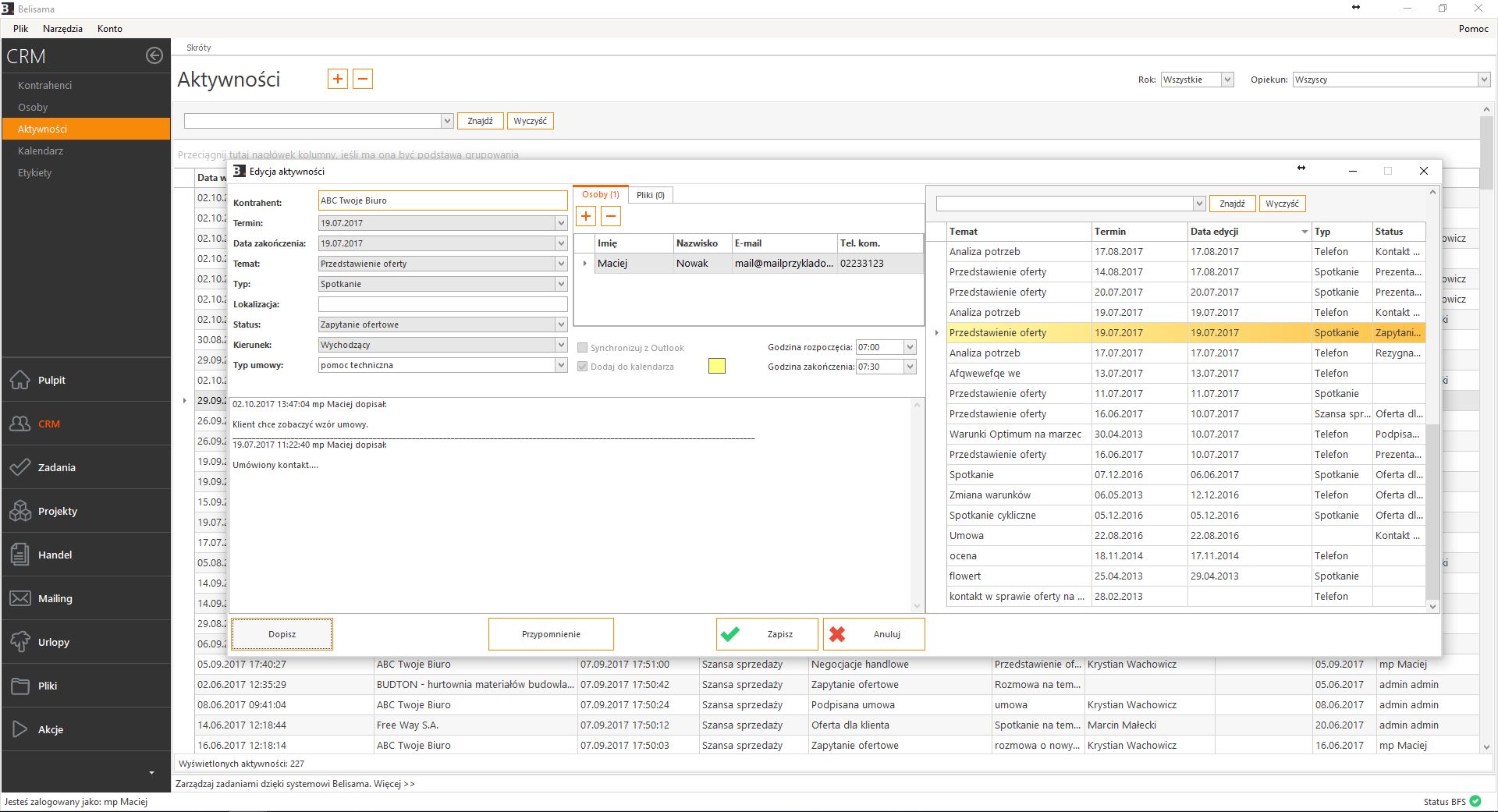This screenshot has height=812, width=1498.
Task: Open the Typ umowy dropdown
Action: click(560, 365)
